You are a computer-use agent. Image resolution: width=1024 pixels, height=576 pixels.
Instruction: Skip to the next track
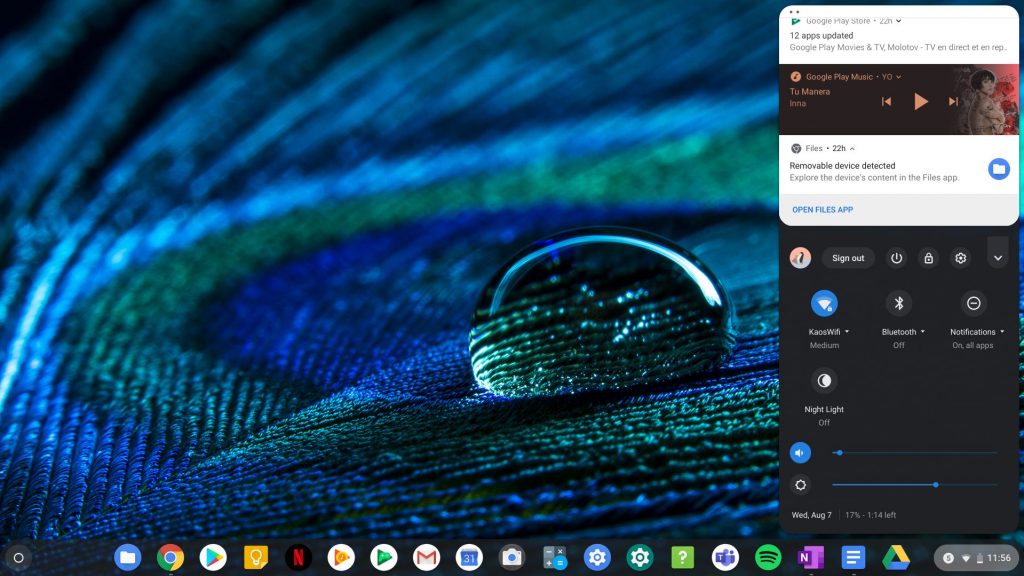coord(953,101)
